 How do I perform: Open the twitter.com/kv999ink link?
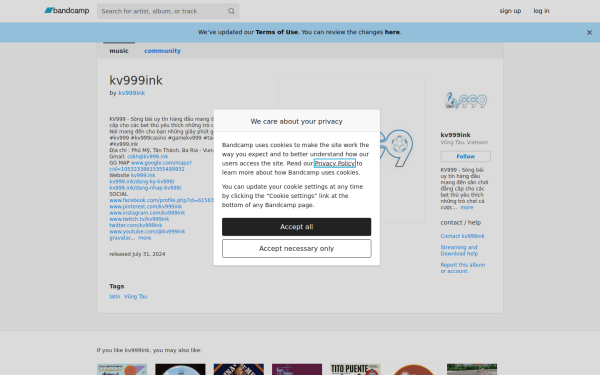(136, 225)
